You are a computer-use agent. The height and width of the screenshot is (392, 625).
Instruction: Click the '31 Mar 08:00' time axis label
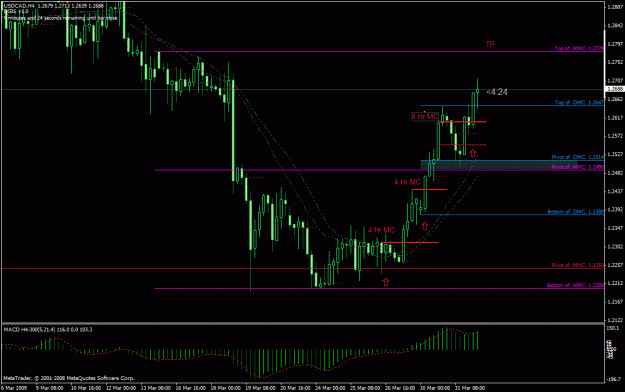[x=470, y=388]
